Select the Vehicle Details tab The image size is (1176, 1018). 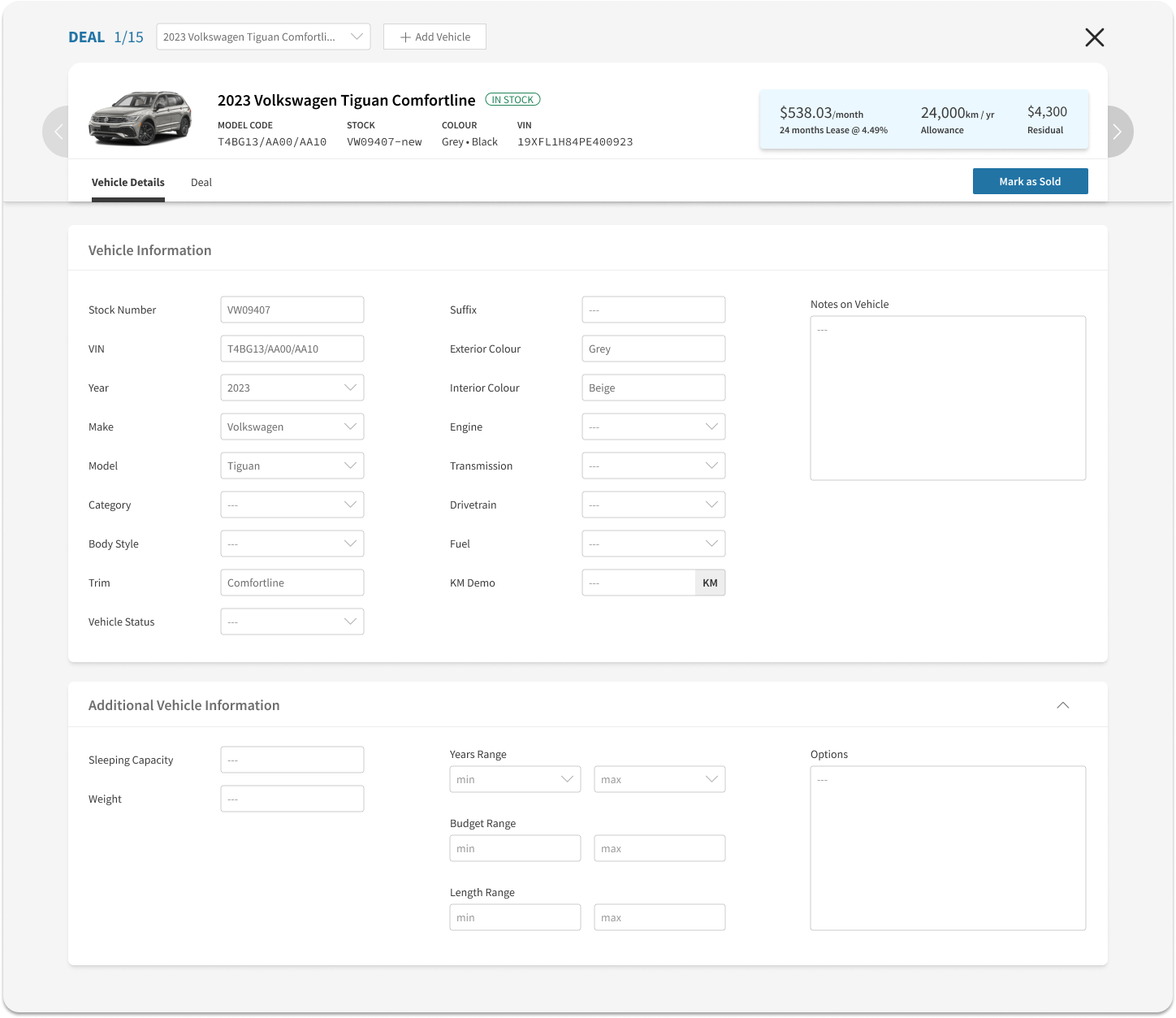[x=128, y=182]
